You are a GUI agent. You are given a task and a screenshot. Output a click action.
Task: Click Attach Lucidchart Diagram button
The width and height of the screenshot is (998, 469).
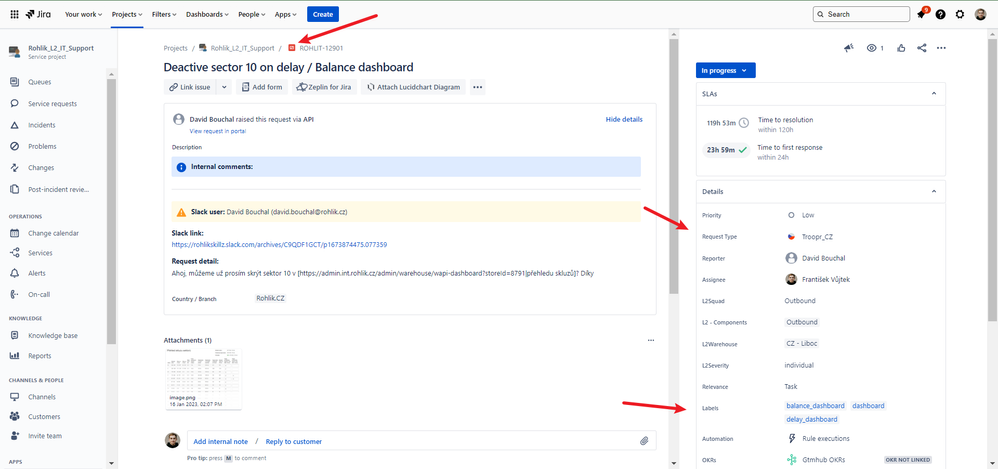414,87
